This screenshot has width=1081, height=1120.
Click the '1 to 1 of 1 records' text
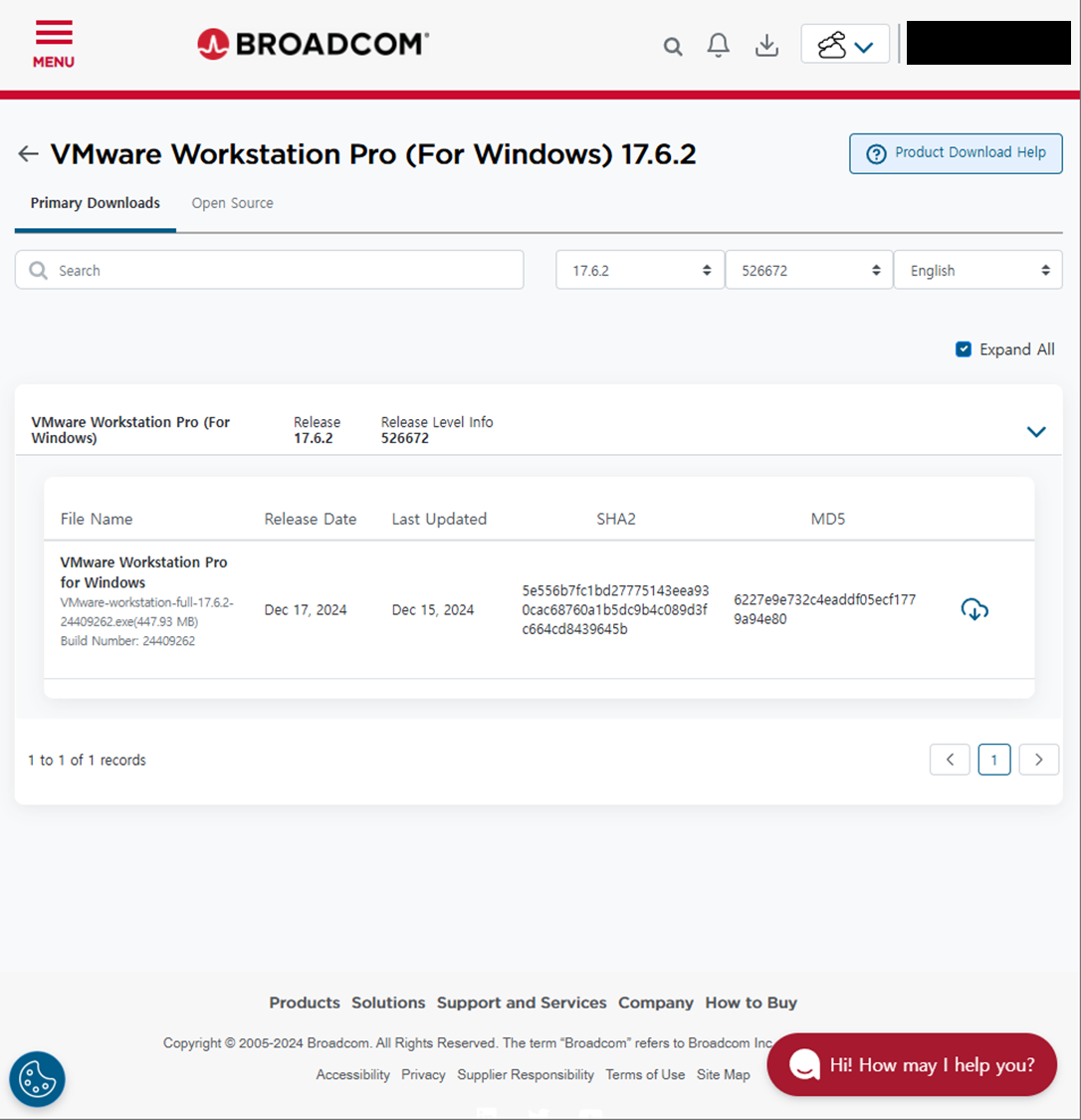pyautogui.click(x=87, y=760)
